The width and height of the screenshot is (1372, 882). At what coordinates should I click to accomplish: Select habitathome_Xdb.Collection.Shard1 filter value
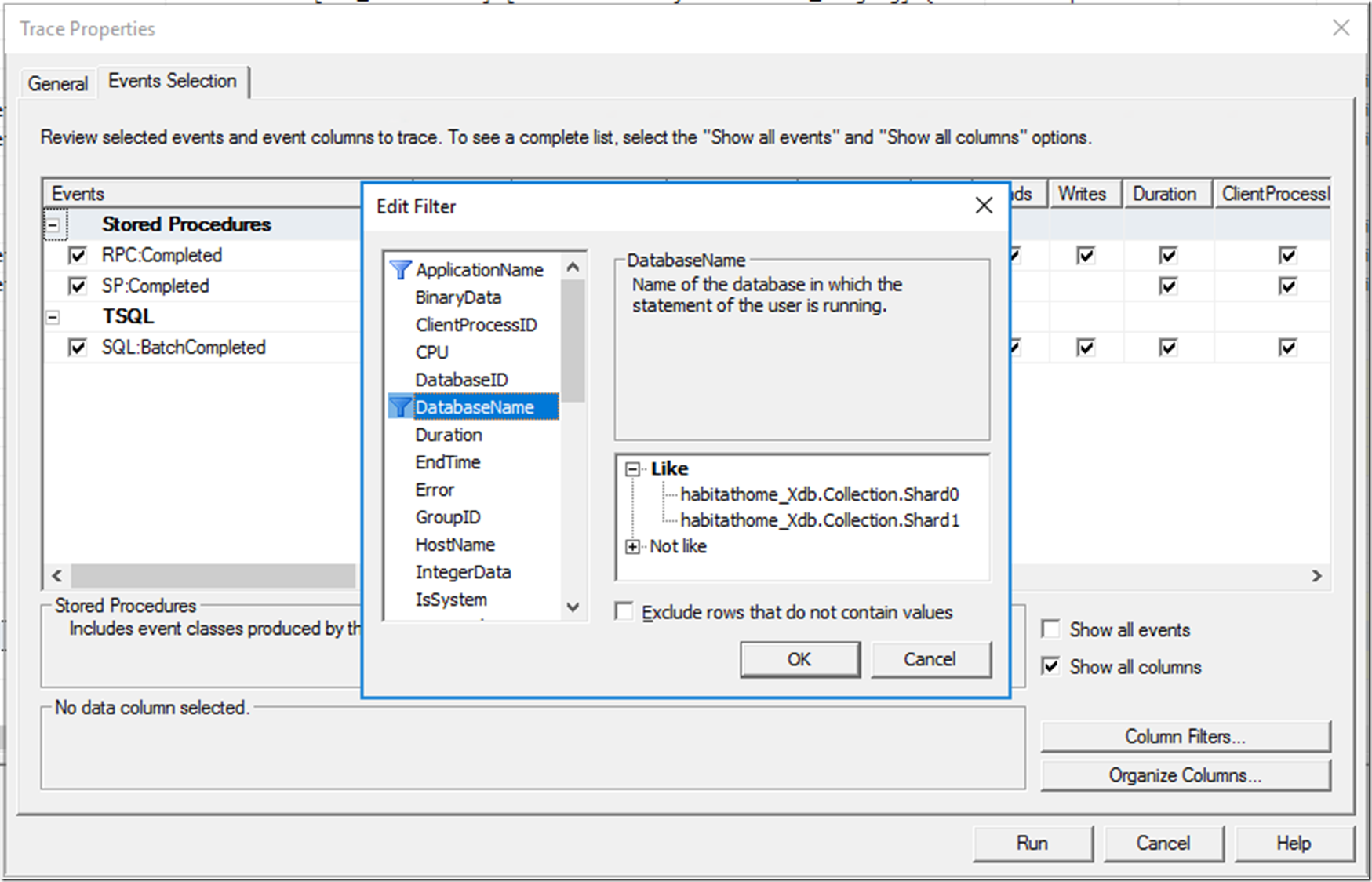(819, 520)
